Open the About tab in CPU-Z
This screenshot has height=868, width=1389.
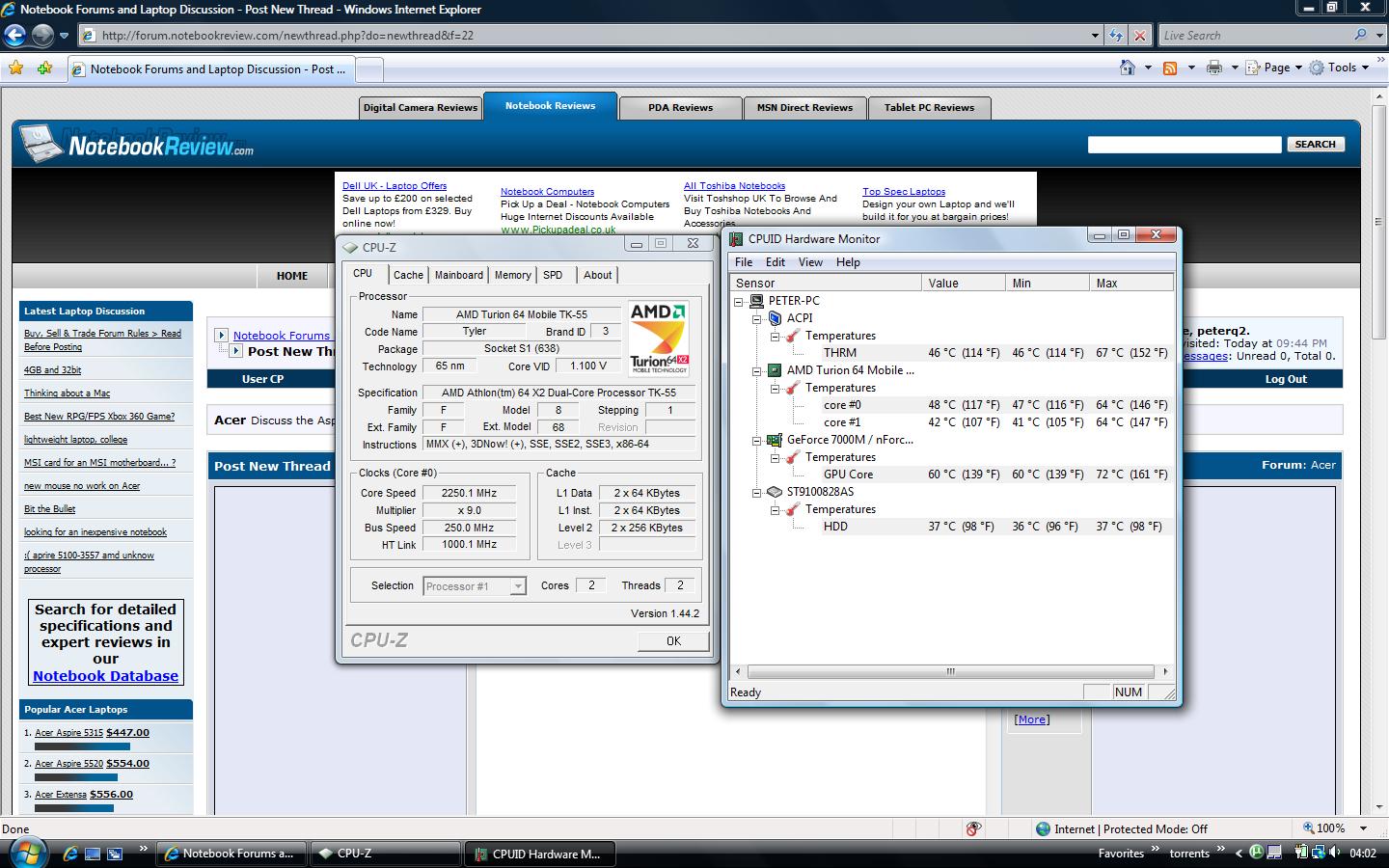click(x=597, y=275)
